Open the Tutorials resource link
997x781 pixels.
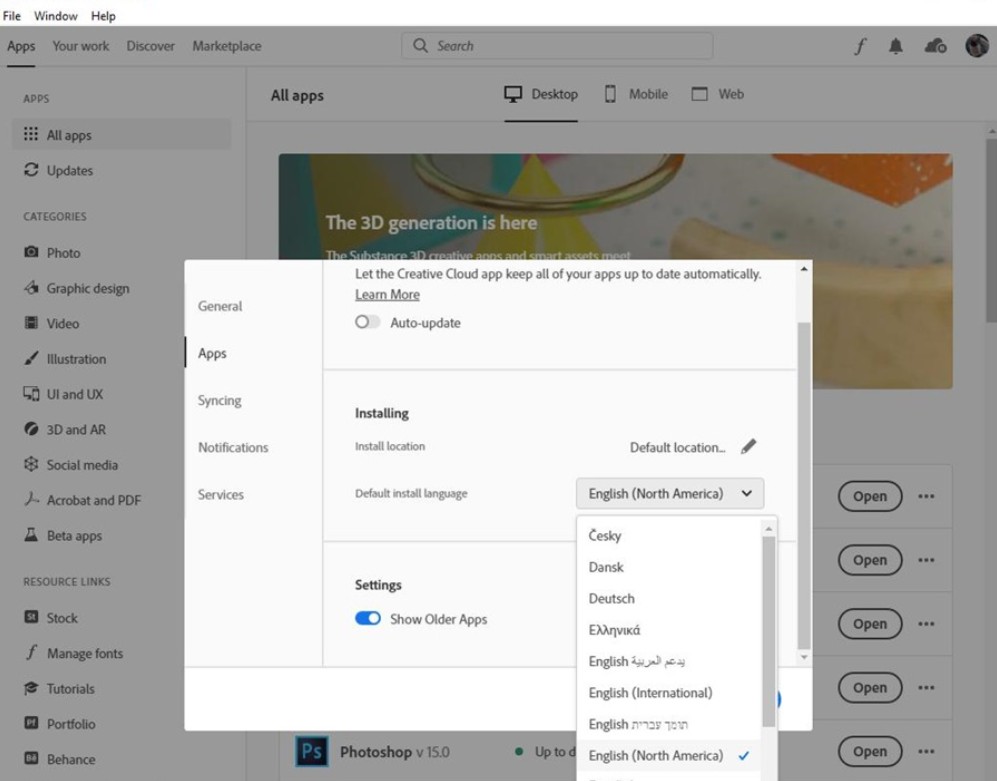59,689
